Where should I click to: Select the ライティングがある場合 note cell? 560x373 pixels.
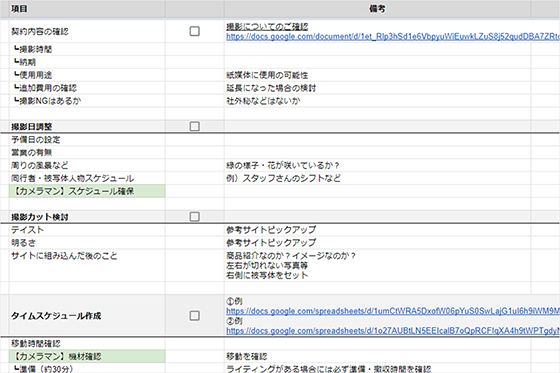tap(377, 368)
